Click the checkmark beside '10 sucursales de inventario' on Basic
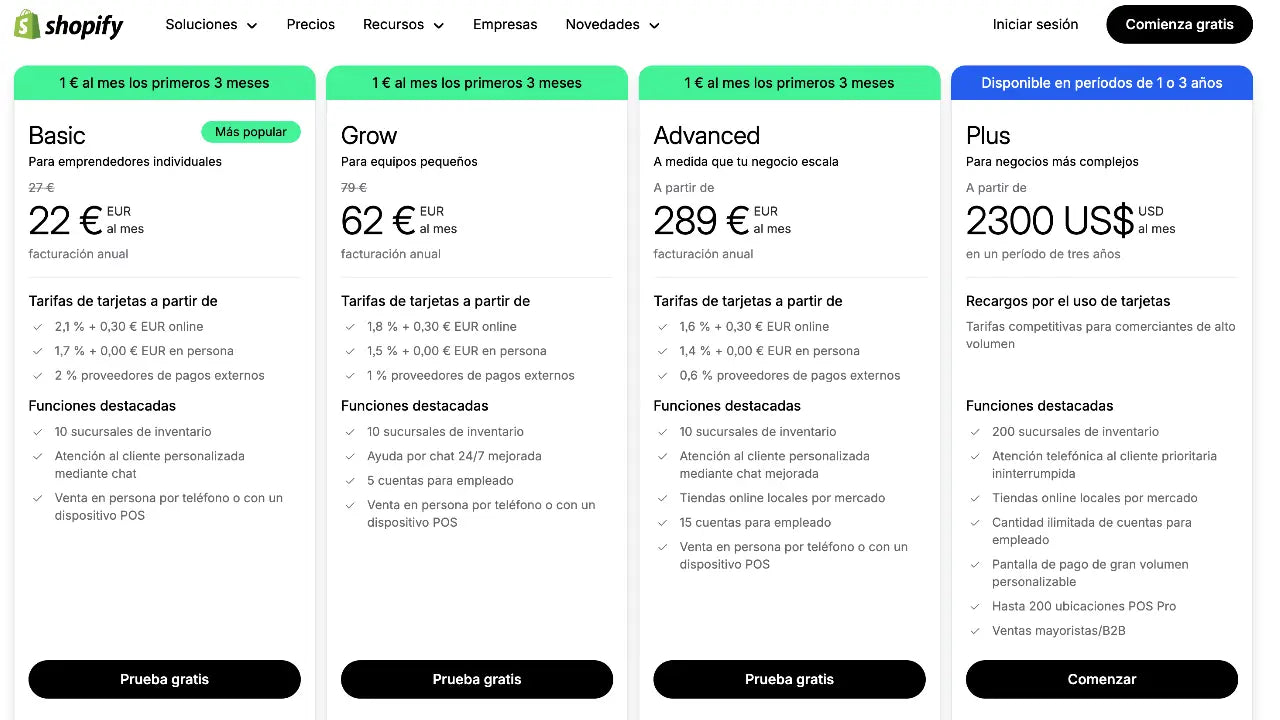Viewport: 1280px width, 720px height. coord(37,431)
